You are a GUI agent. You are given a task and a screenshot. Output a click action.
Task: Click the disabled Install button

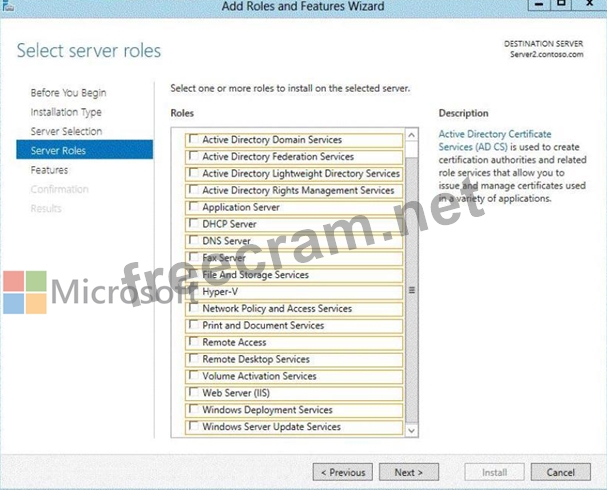coord(494,472)
